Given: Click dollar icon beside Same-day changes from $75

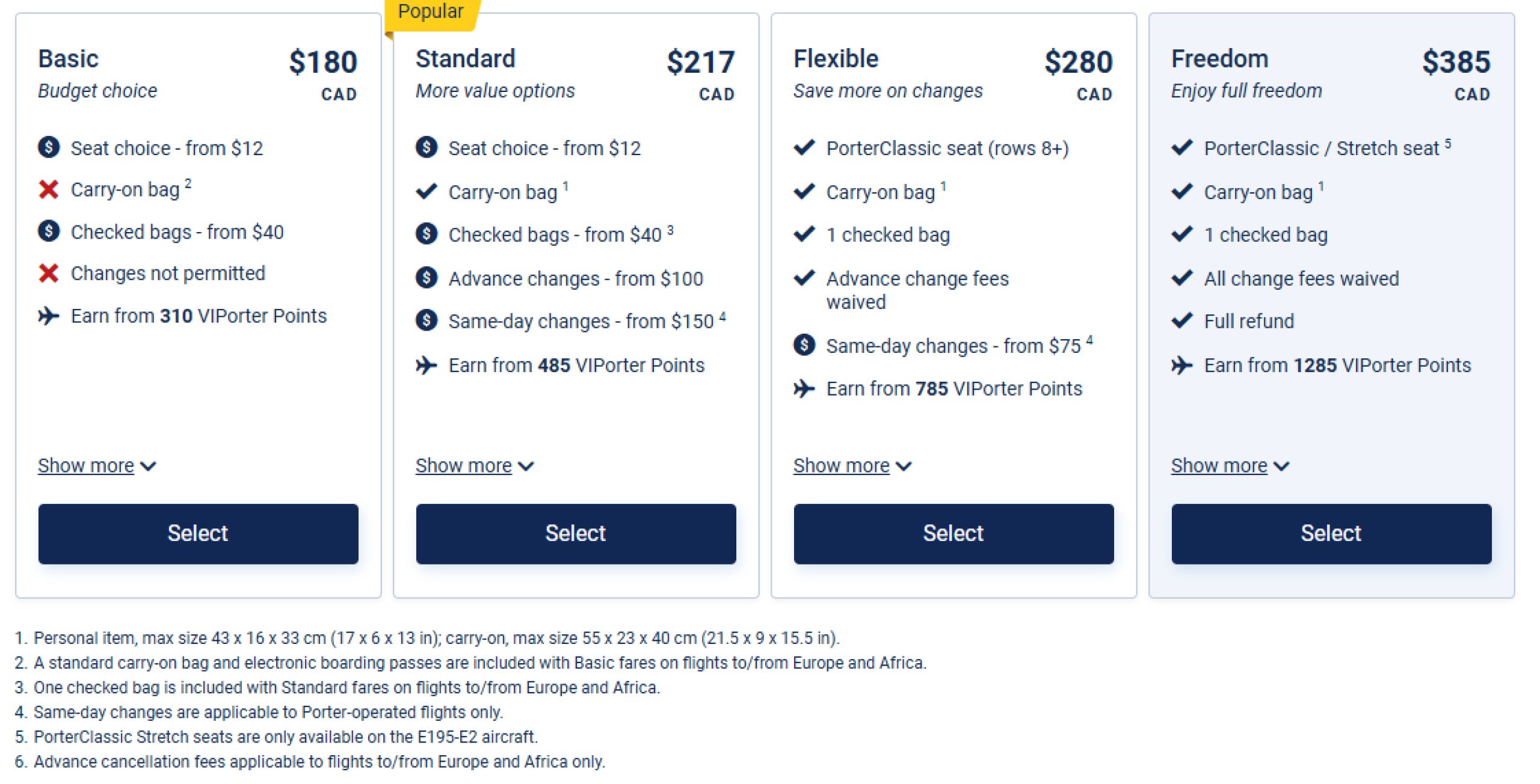Looking at the screenshot, I should point(804,345).
